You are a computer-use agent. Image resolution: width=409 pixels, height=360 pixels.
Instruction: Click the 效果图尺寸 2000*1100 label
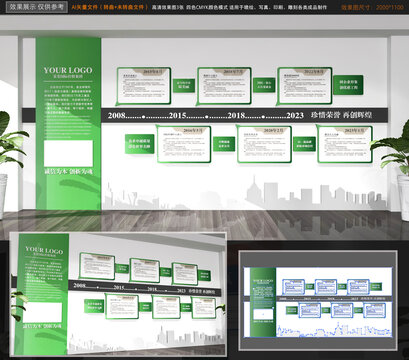[372, 7]
